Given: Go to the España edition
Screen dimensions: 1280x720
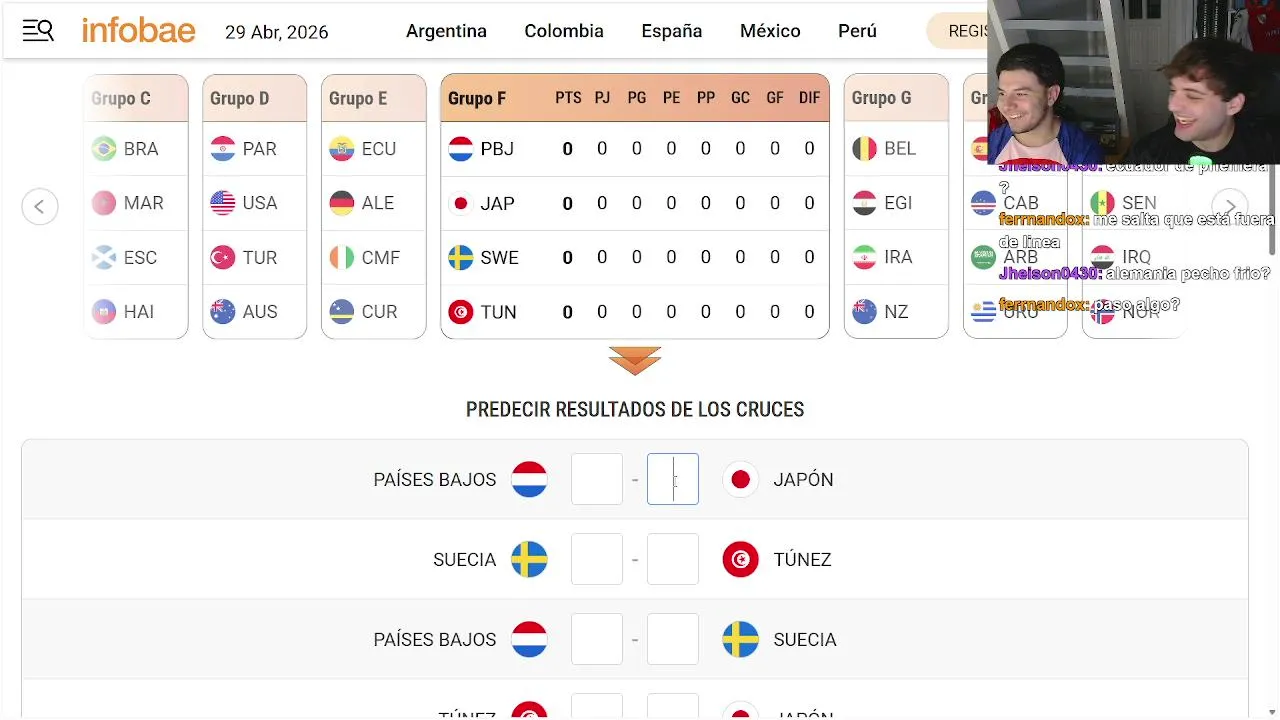Looking at the screenshot, I should [x=672, y=31].
